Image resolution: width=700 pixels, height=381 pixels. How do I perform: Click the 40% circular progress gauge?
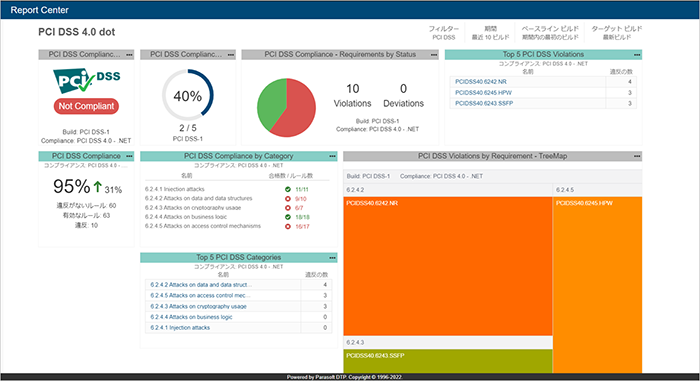click(x=188, y=95)
